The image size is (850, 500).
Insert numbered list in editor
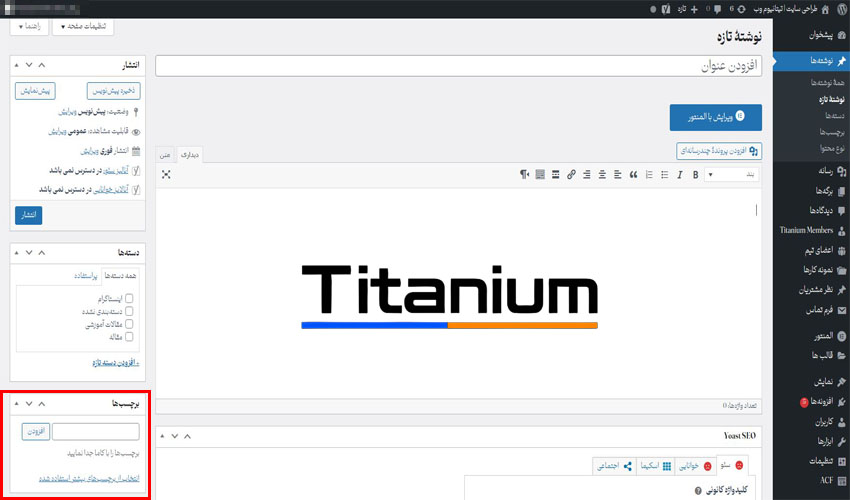[649, 175]
